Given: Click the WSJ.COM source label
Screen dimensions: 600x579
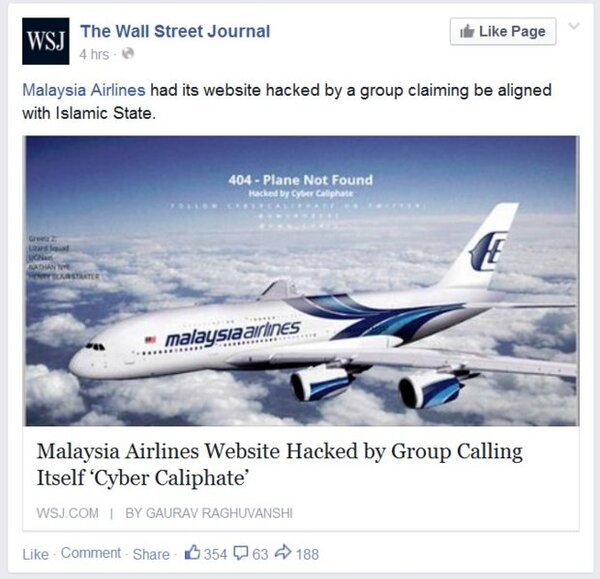Looking at the screenshot, I should [67, 513].
